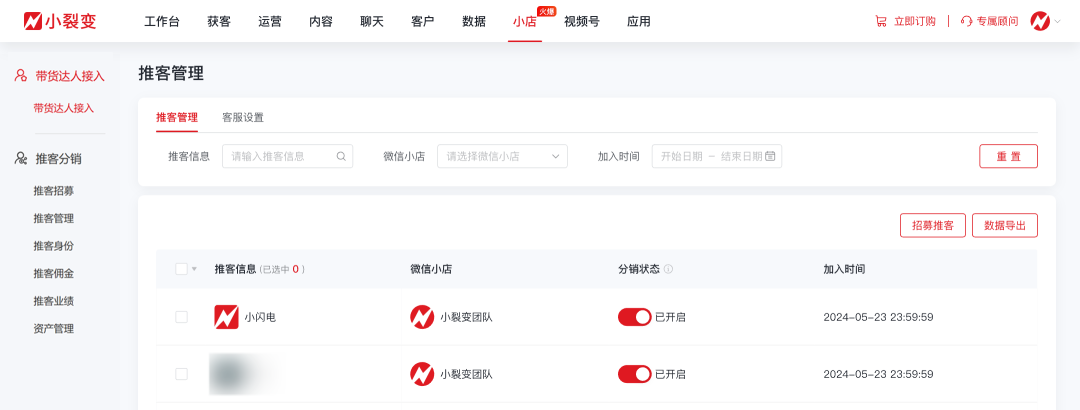Expand the select-all checkbox dropdown arrow
Image resolution: width=1080 pixels, height=410 pixels.
pyautogui.click(x=194, y=269)
